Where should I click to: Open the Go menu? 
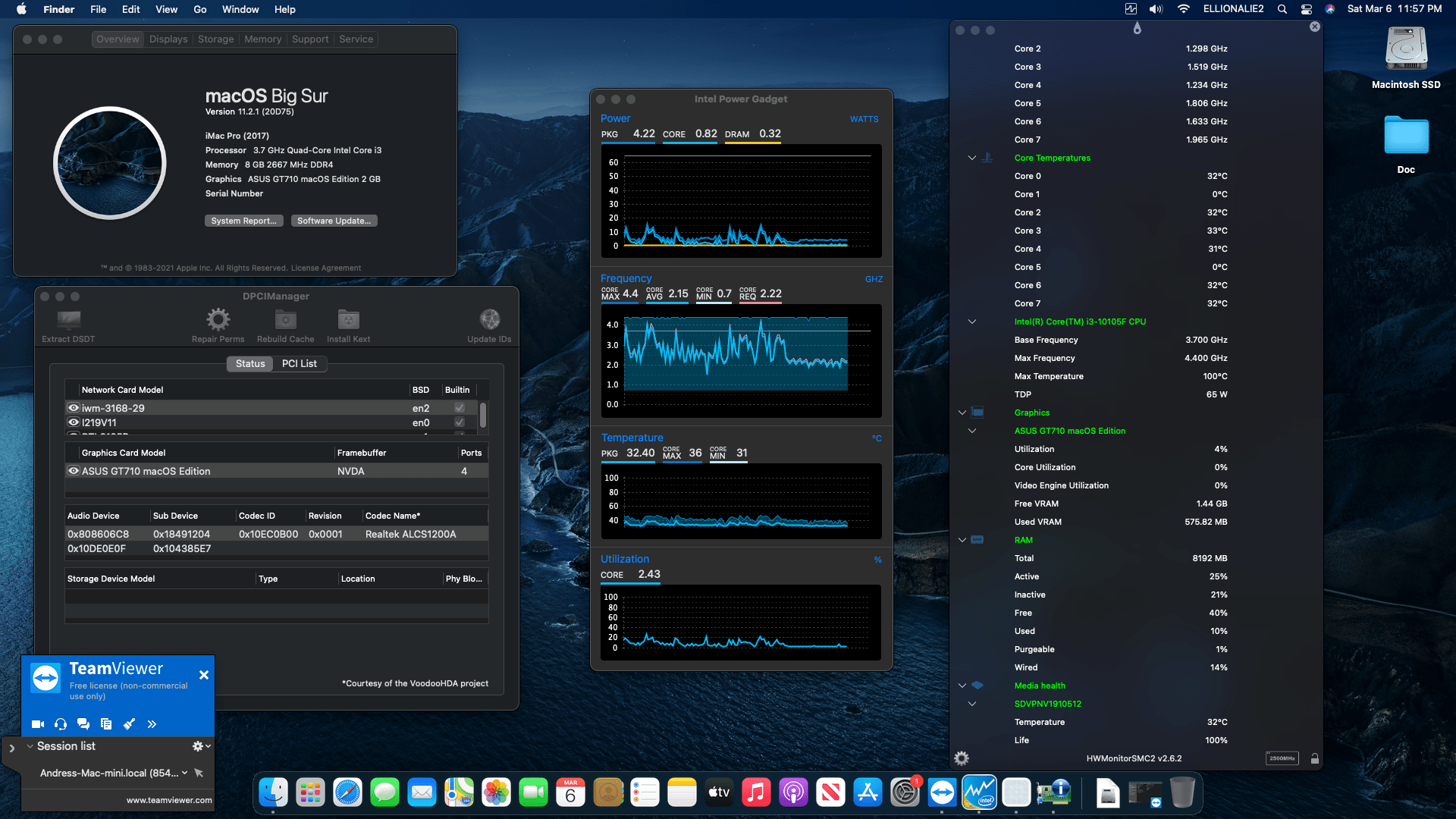(199, 9)
